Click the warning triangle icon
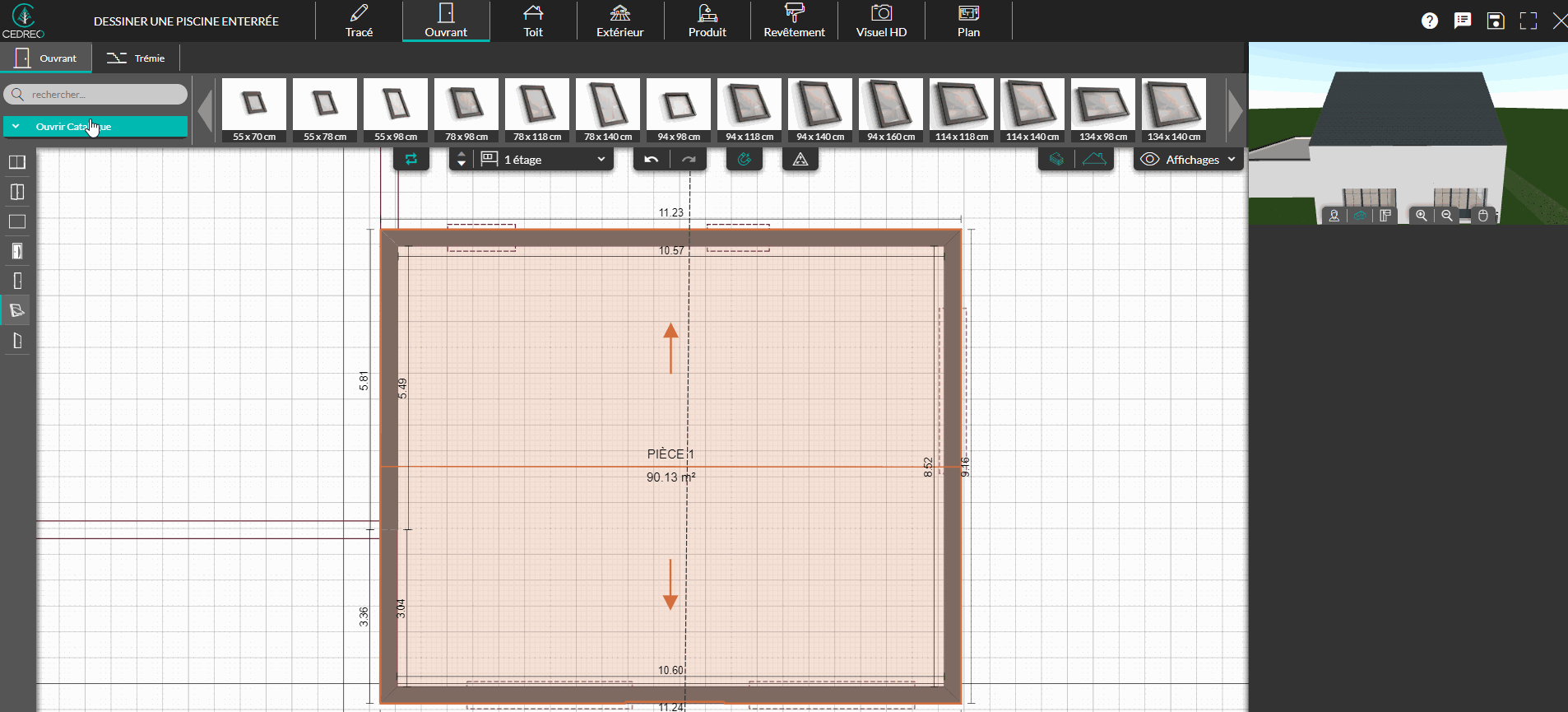The height and width of the screenshot is (712, 1568). [x=800, y=160]
